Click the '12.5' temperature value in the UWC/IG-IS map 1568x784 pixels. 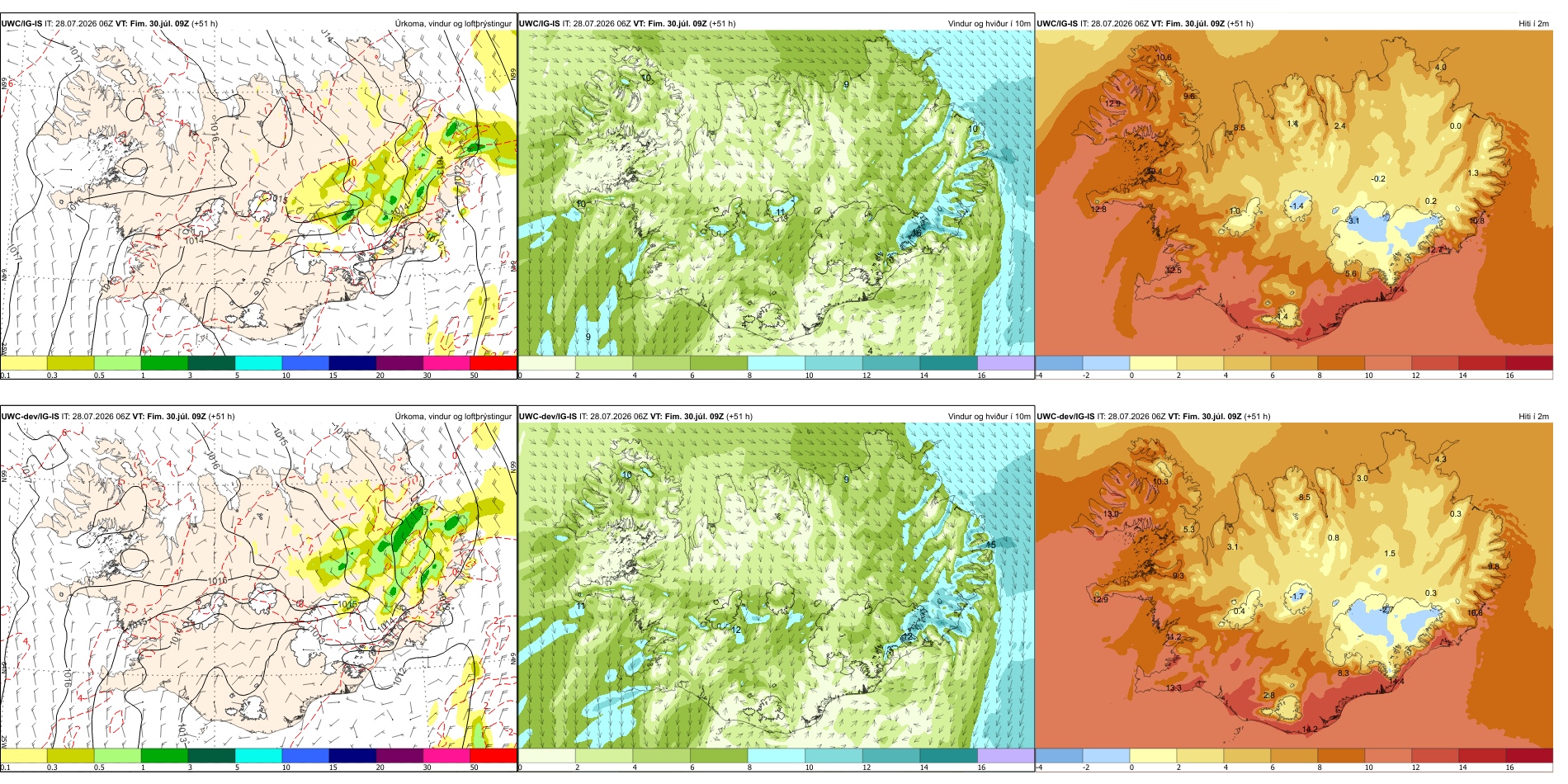[x=1173, y=270]
